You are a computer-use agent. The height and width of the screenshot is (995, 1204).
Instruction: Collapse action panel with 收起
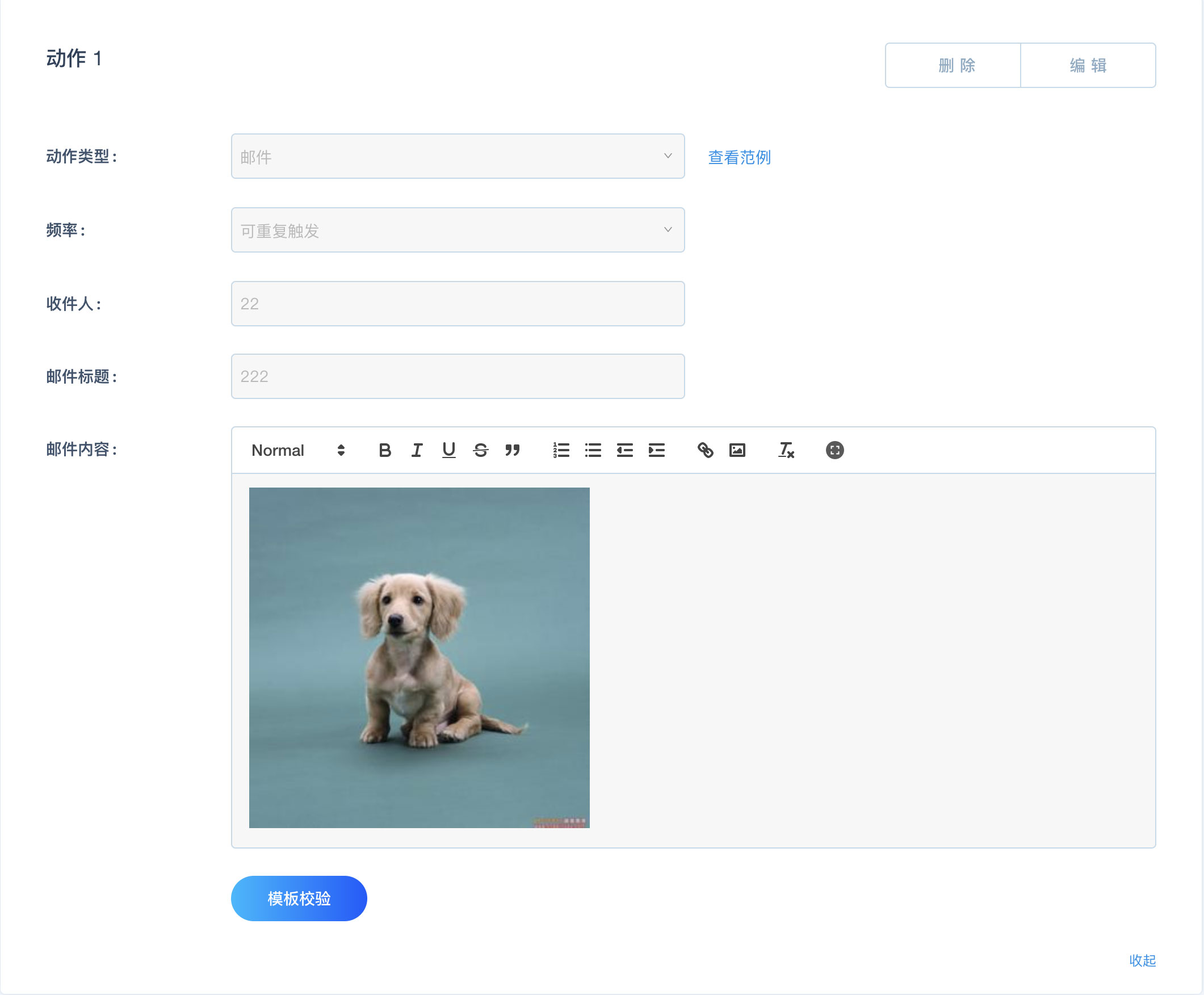click(1143, 960)
